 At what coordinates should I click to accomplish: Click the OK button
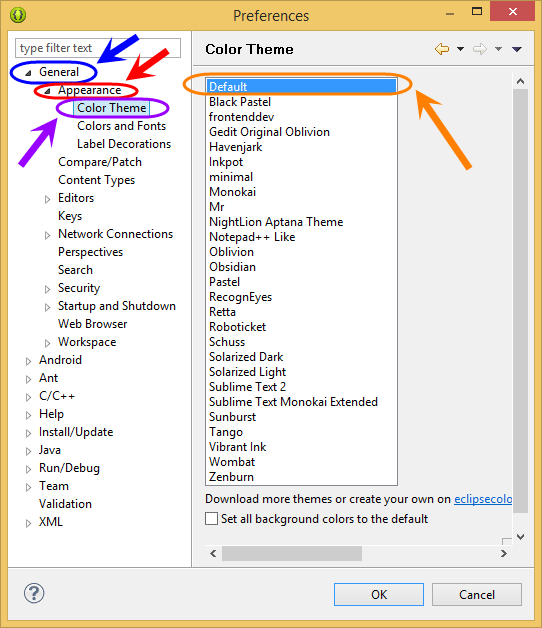(x=379, y=594)
